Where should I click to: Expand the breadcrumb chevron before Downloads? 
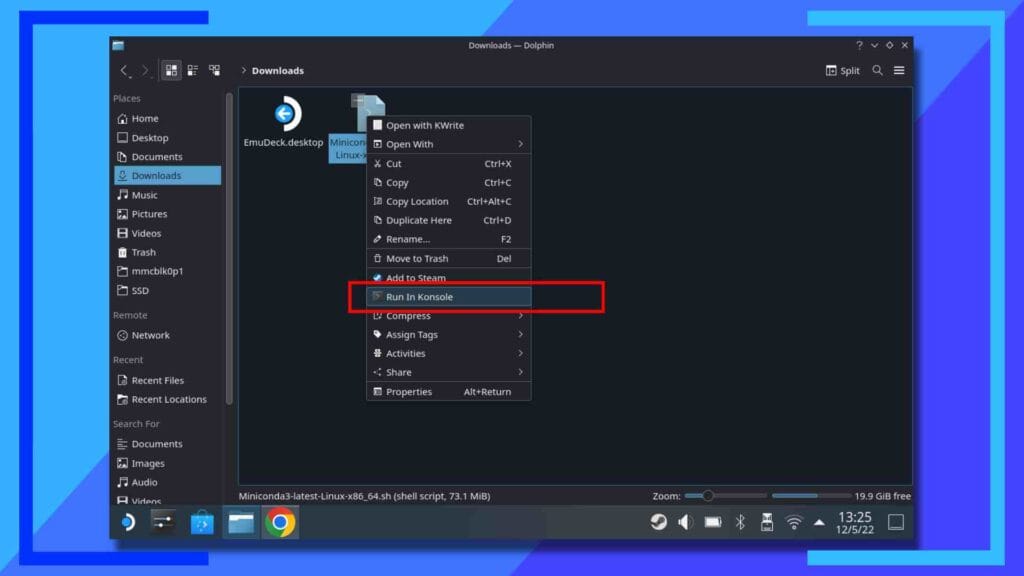244,71
